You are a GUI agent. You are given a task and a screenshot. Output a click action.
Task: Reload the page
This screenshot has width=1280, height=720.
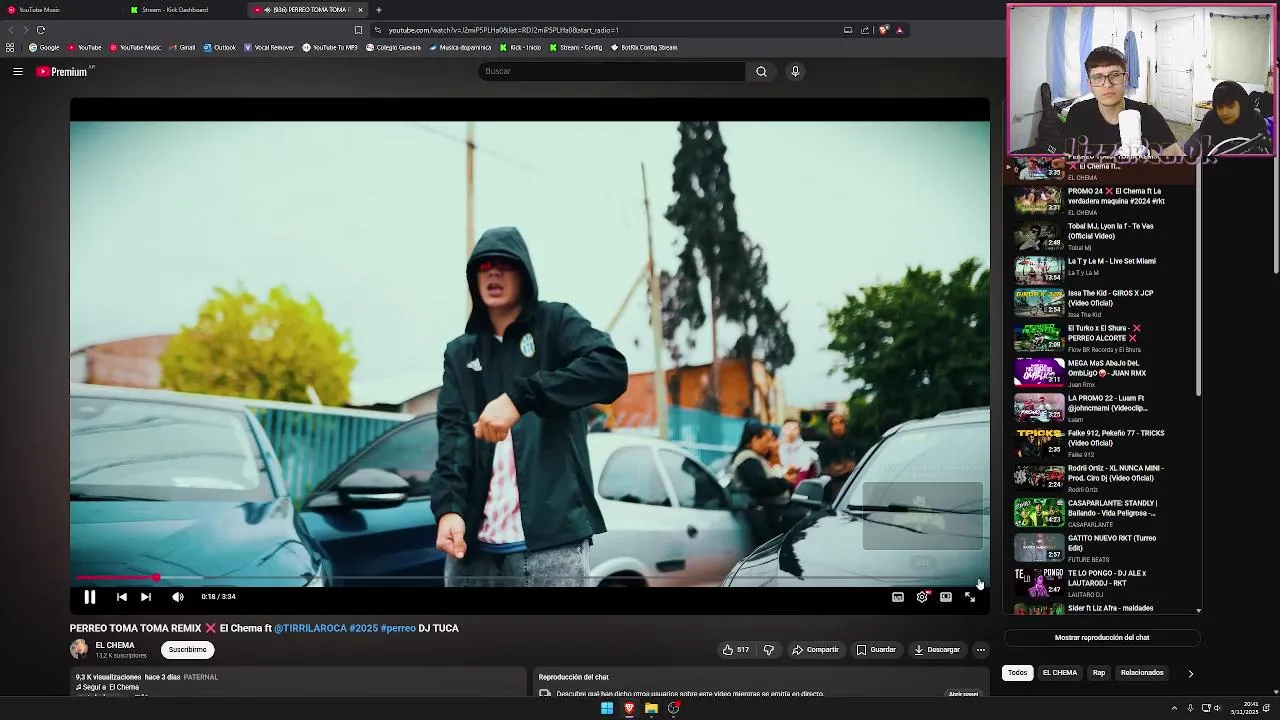[41, 30]
